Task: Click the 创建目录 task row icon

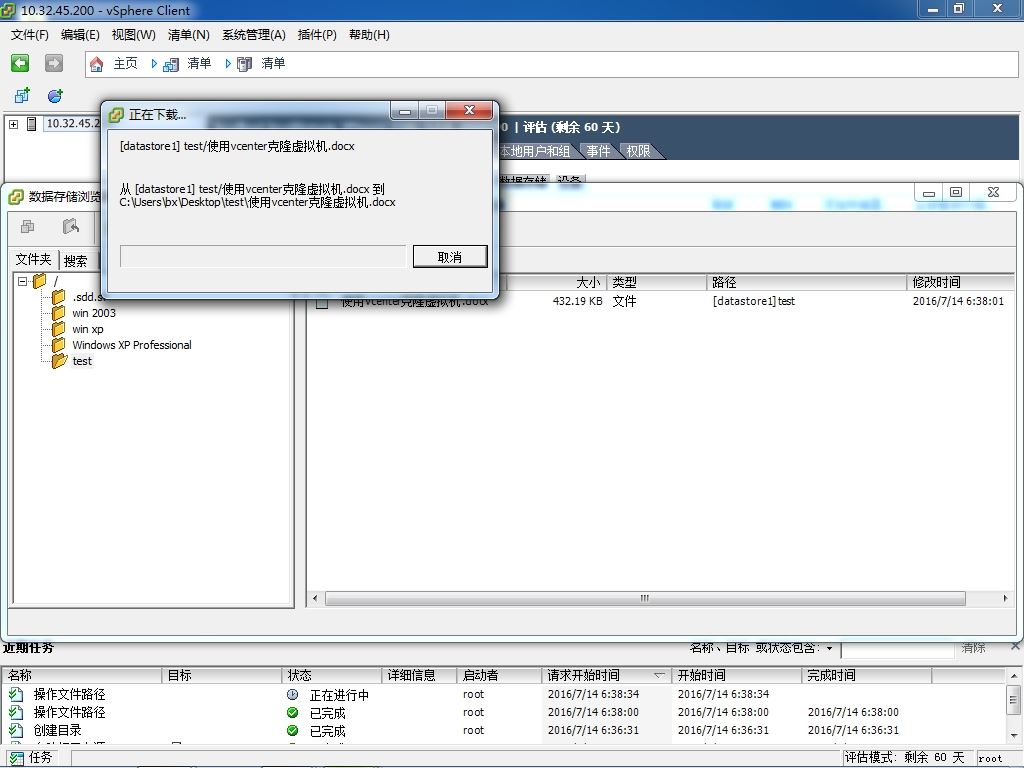Action: pos(16,730)
